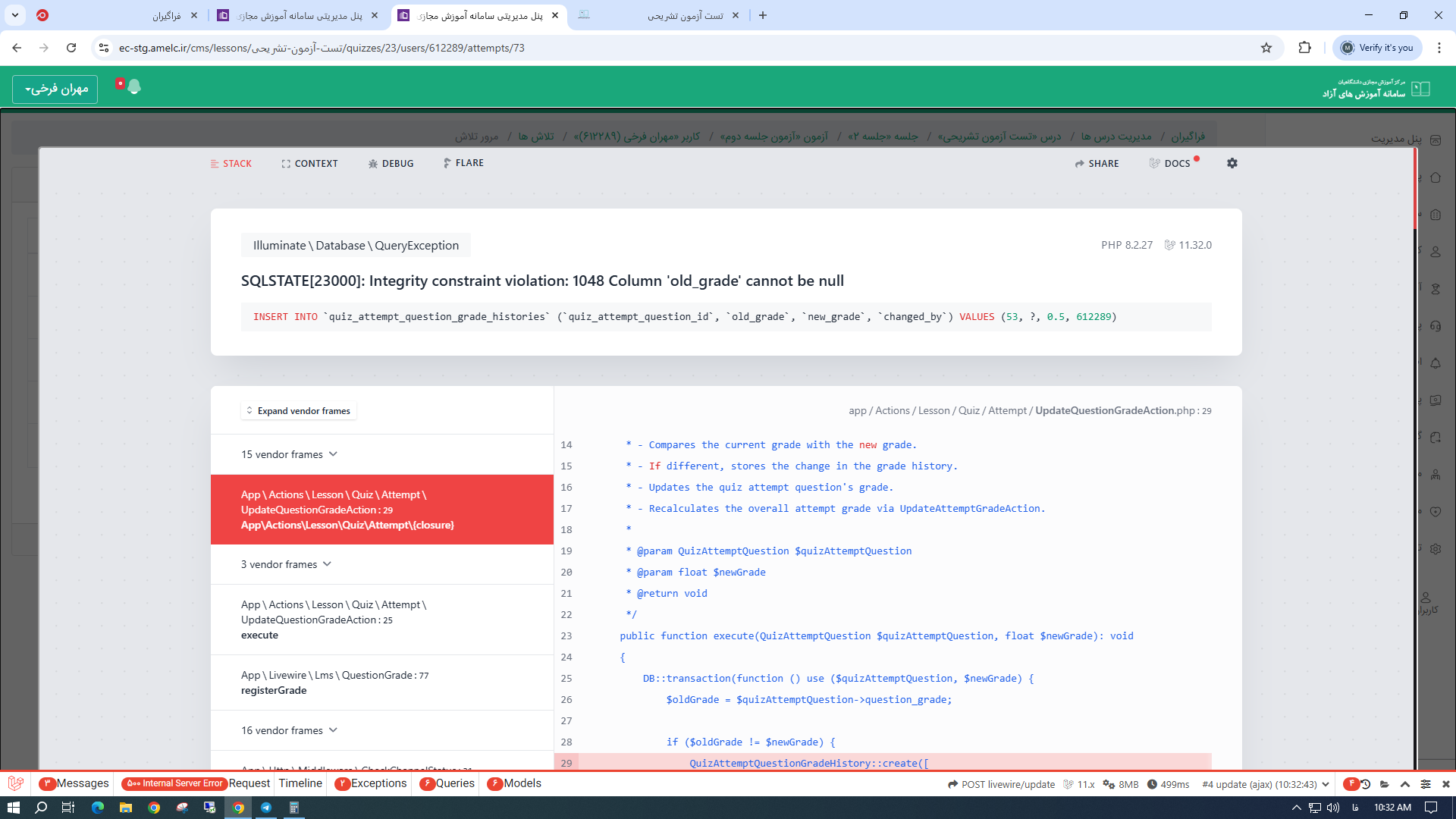Open debugbar request selector dropdown
The height and width of the screenshot is (819, 1456).
[x=1265, y=784]
